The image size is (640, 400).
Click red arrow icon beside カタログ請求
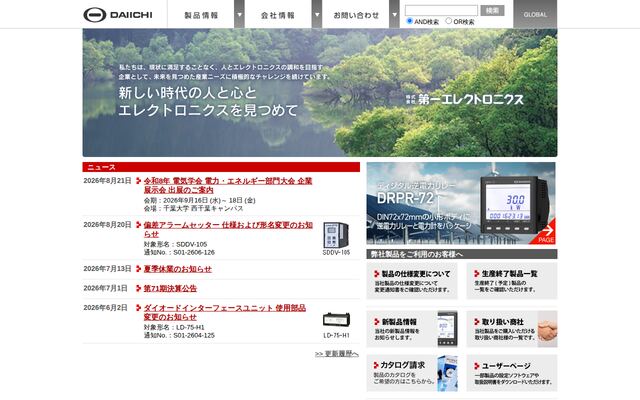point(376,365)
